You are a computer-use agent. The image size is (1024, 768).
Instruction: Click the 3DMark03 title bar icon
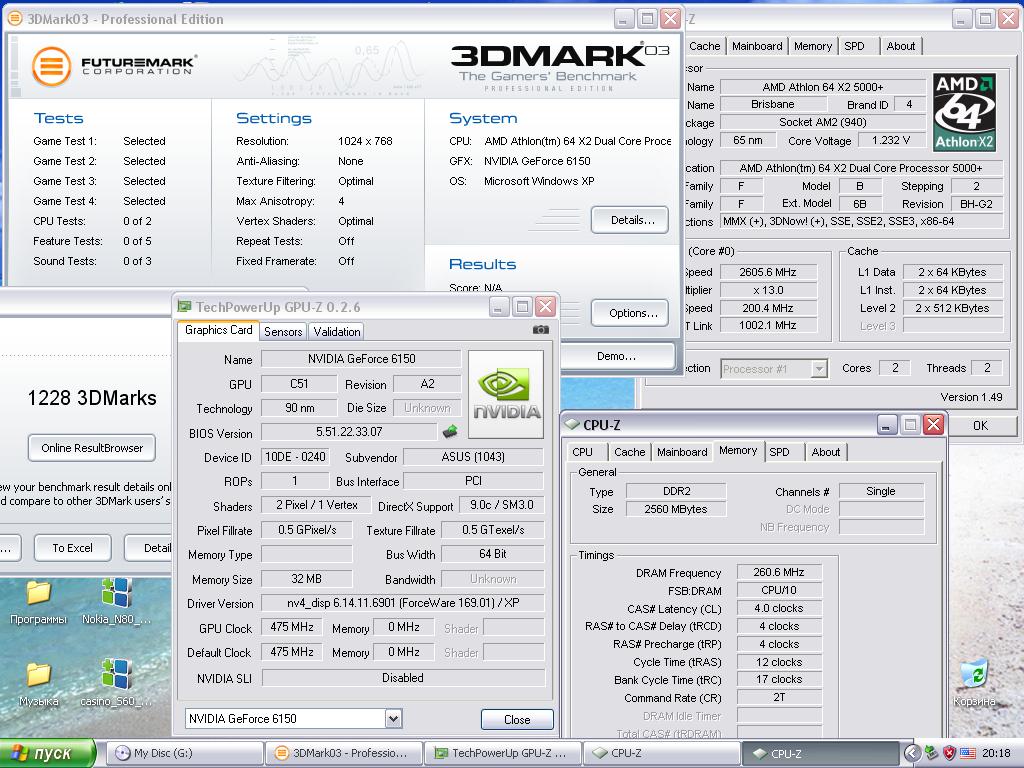click(15, 18)
